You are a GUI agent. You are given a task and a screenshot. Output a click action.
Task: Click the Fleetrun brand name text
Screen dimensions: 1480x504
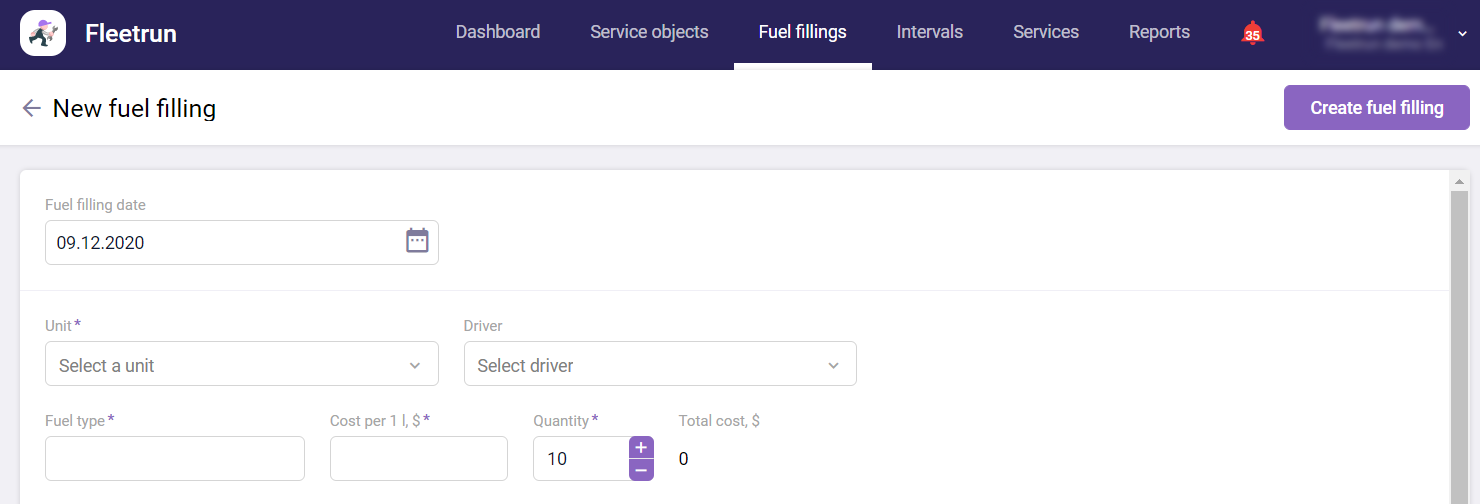[131, 34]
